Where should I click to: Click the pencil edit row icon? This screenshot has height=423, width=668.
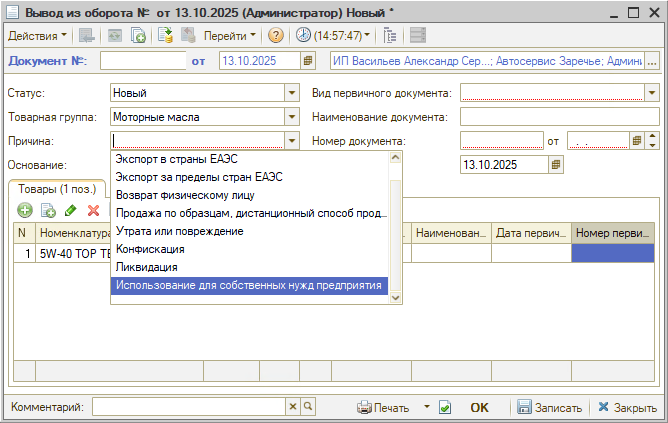click(x=70, y=210)
